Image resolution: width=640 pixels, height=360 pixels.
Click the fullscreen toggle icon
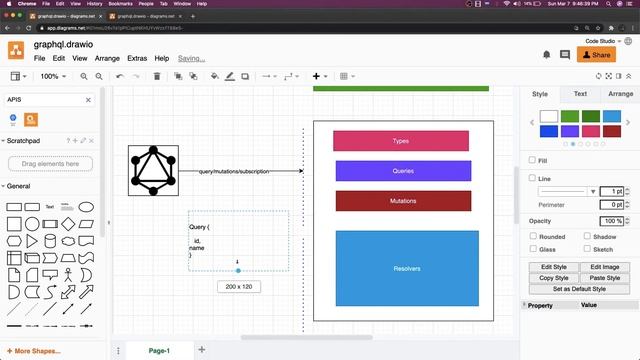click(x=609, y=76)
